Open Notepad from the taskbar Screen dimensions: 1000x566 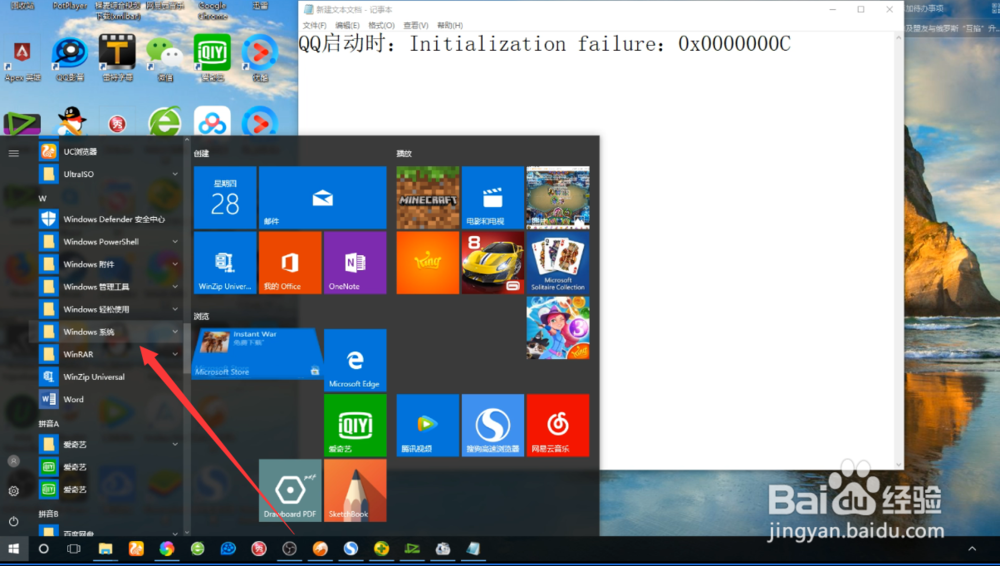coord(473,549)
